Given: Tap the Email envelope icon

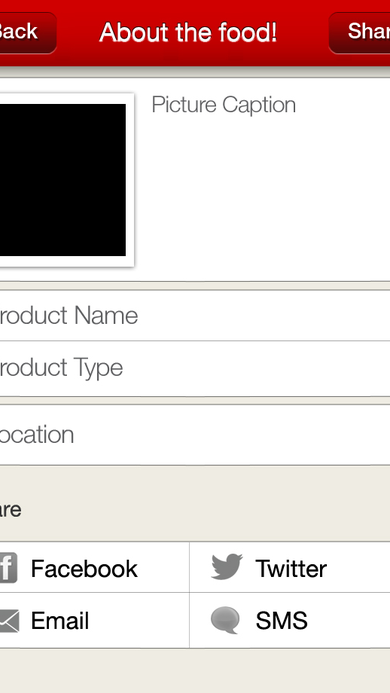Looking at the screenshot, I should pyautogui.click(x=9, y=621).
